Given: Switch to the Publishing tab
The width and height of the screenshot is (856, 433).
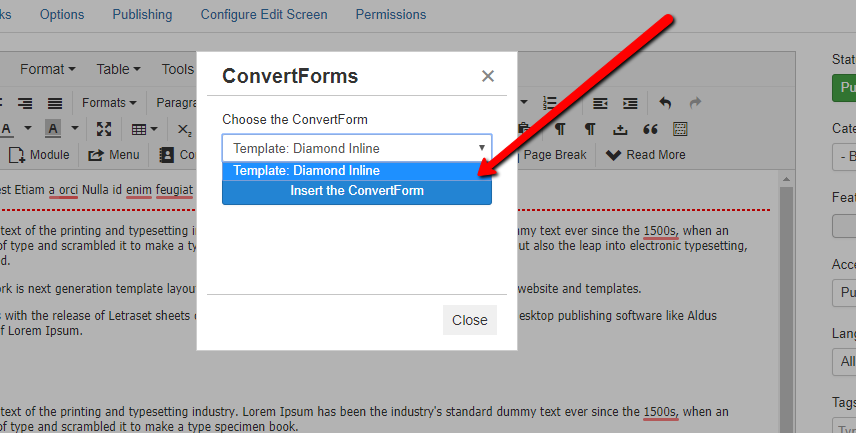Looking at the screenshot, I should pos(142,15).
